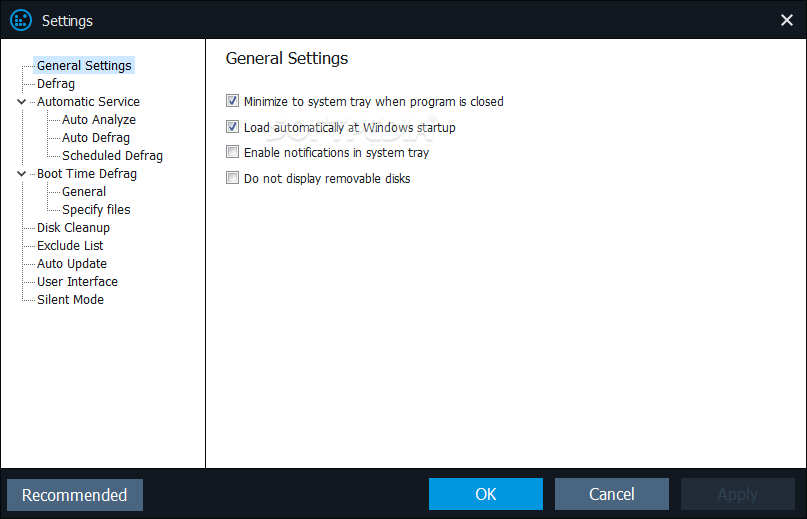Open Auto Defrag settings page
The image size is (807, 519).
point(96,137)
